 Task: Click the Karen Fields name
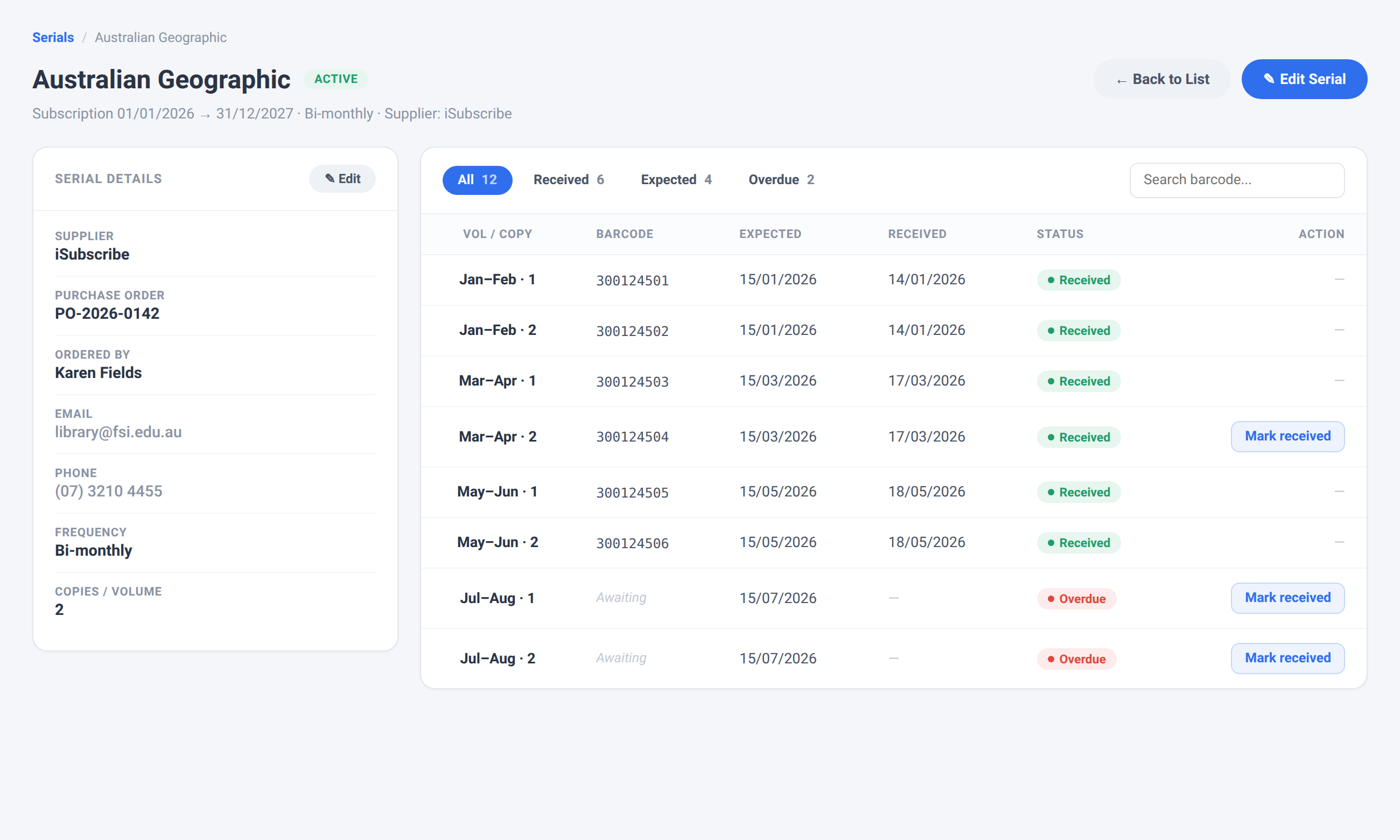(x=98, y=373)
